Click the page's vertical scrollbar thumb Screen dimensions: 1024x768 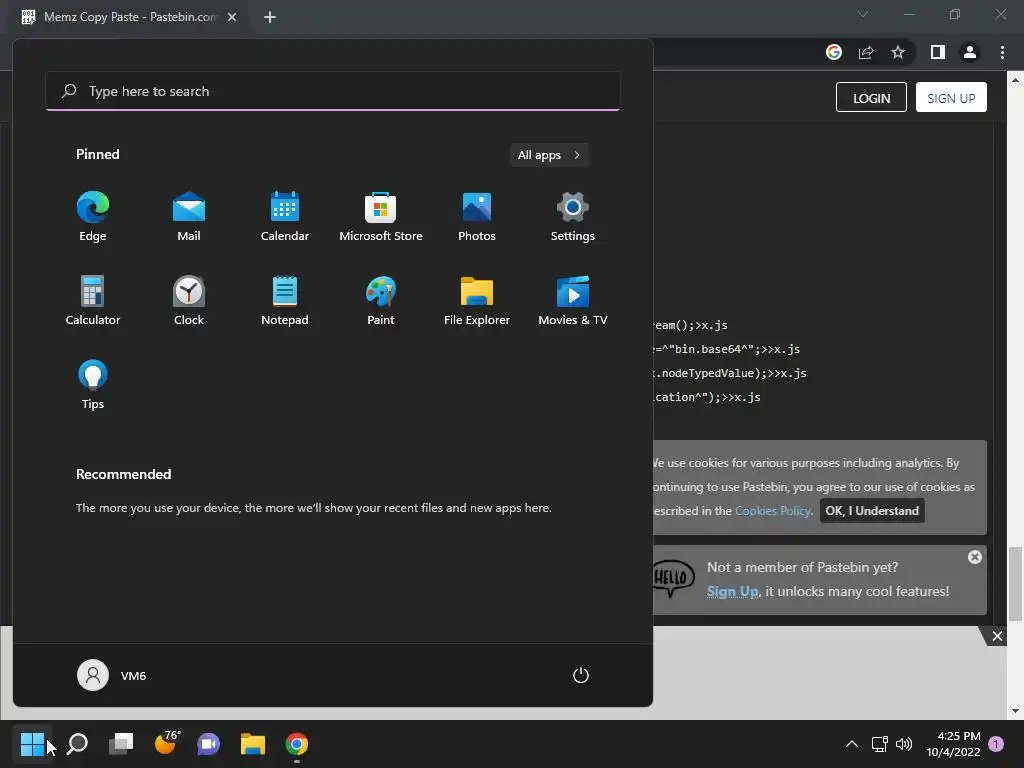tap(1015, 584)
